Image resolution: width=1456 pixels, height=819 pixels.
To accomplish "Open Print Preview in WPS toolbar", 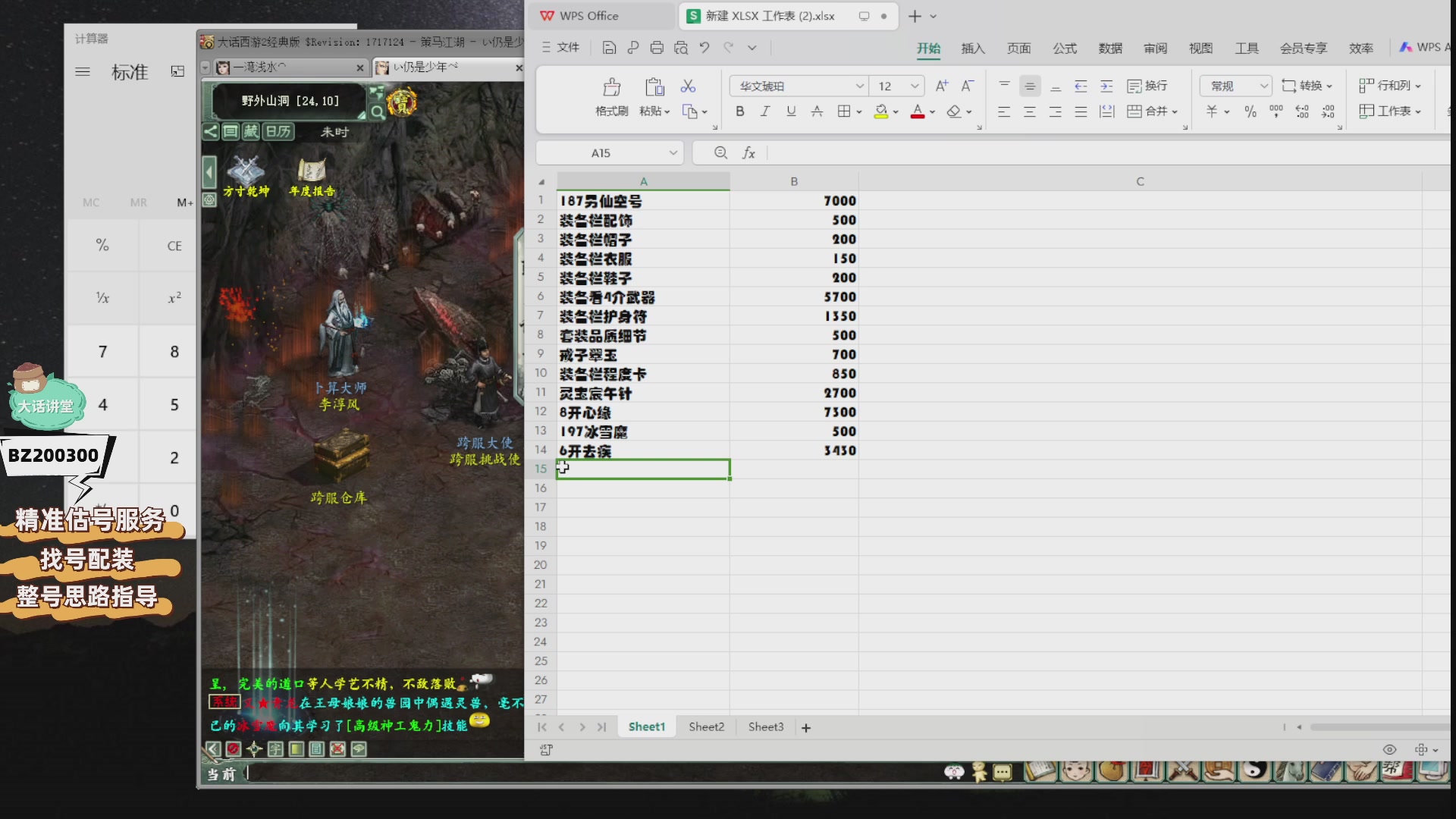I will 681,48.
